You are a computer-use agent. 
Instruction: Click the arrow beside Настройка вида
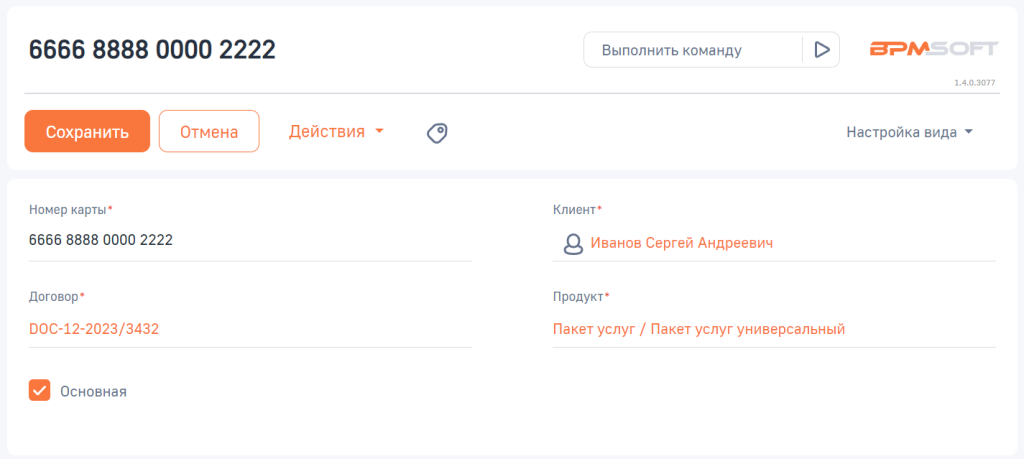click(x=969, y=132)
